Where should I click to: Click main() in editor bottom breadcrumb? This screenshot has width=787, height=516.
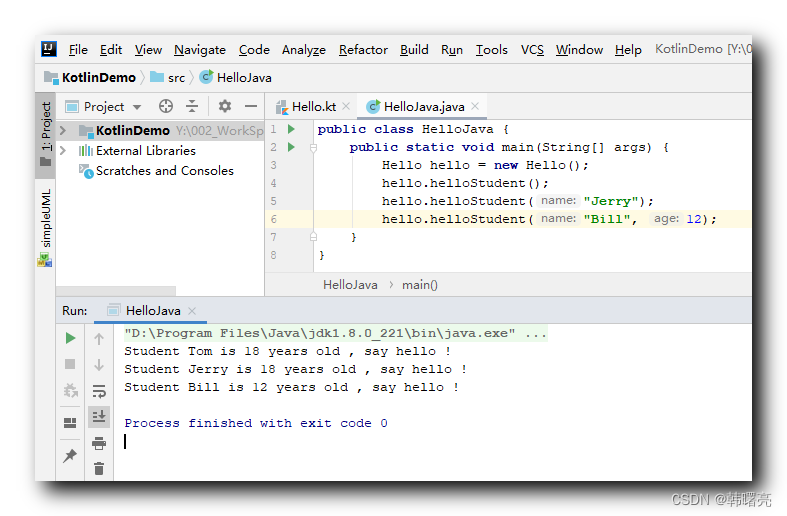coord(420,285)
